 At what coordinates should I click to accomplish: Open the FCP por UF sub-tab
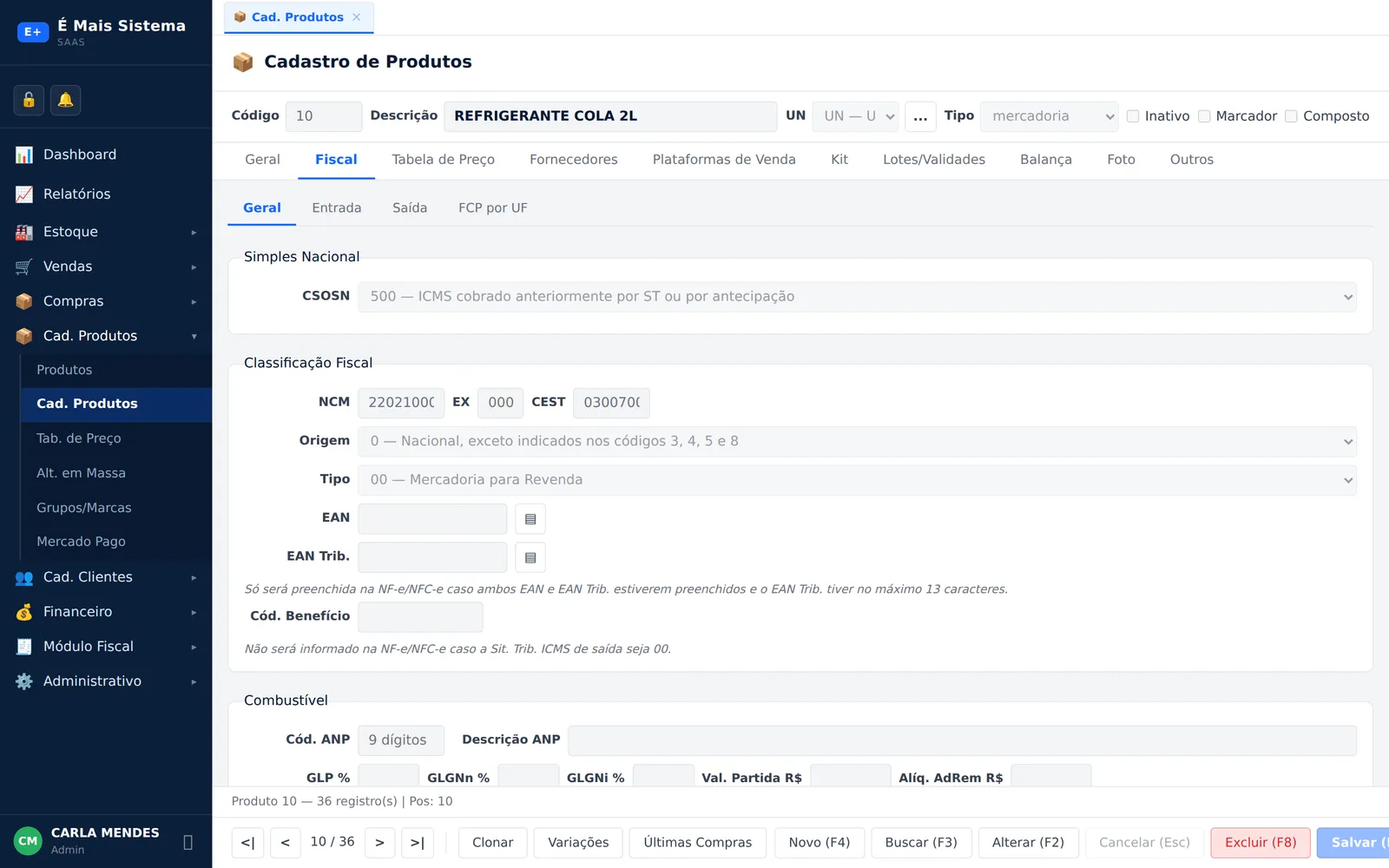(x=493, y=208)
